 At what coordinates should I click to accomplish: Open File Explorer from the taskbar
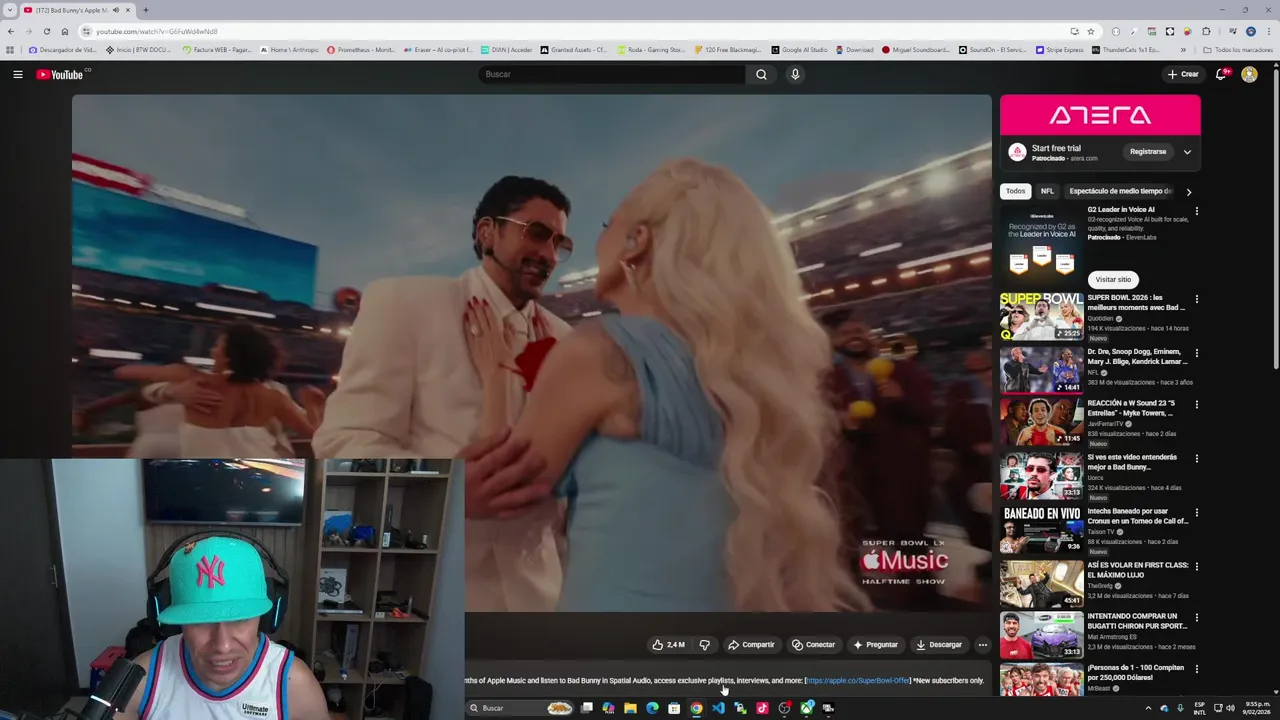point(630,708)
